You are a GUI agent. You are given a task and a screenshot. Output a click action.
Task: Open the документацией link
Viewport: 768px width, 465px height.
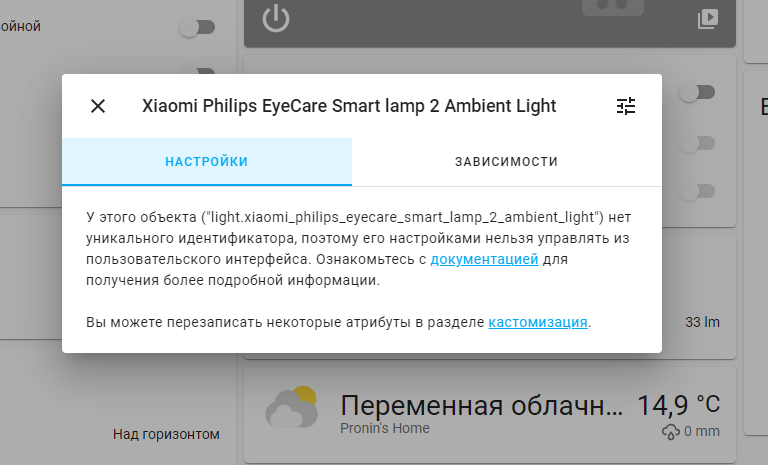click(x=484, y=259)
